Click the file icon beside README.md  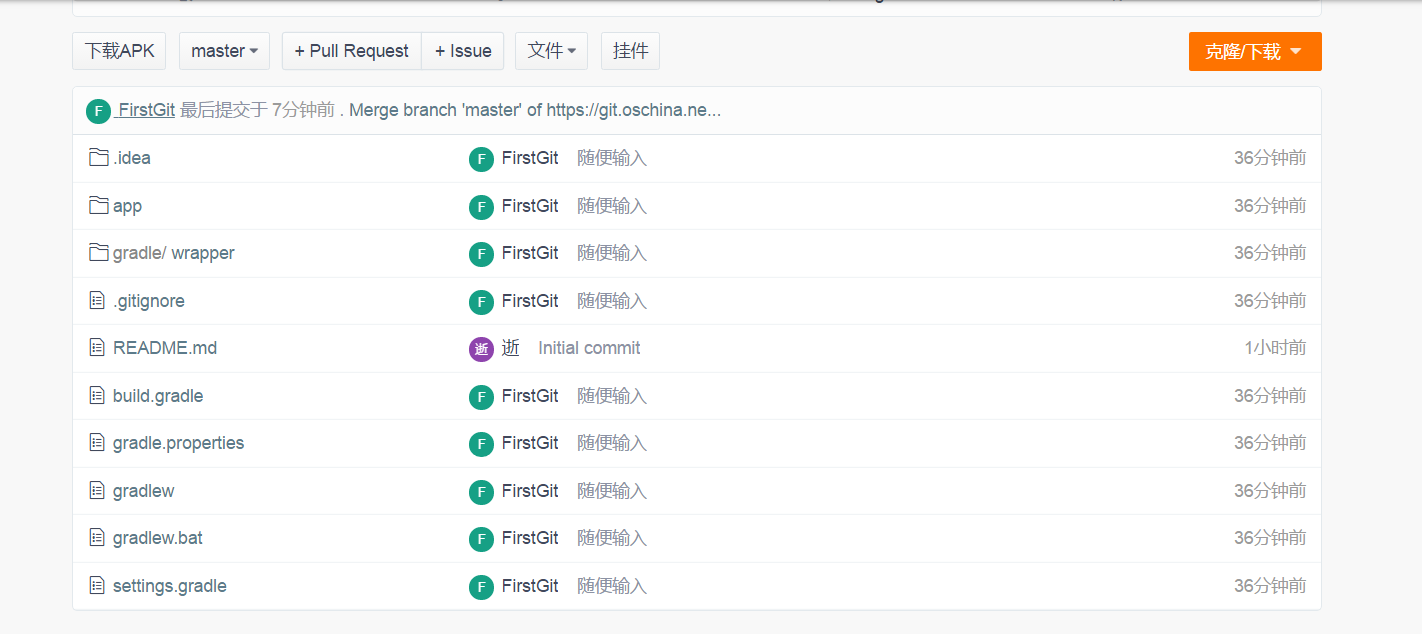coord(97,348)
